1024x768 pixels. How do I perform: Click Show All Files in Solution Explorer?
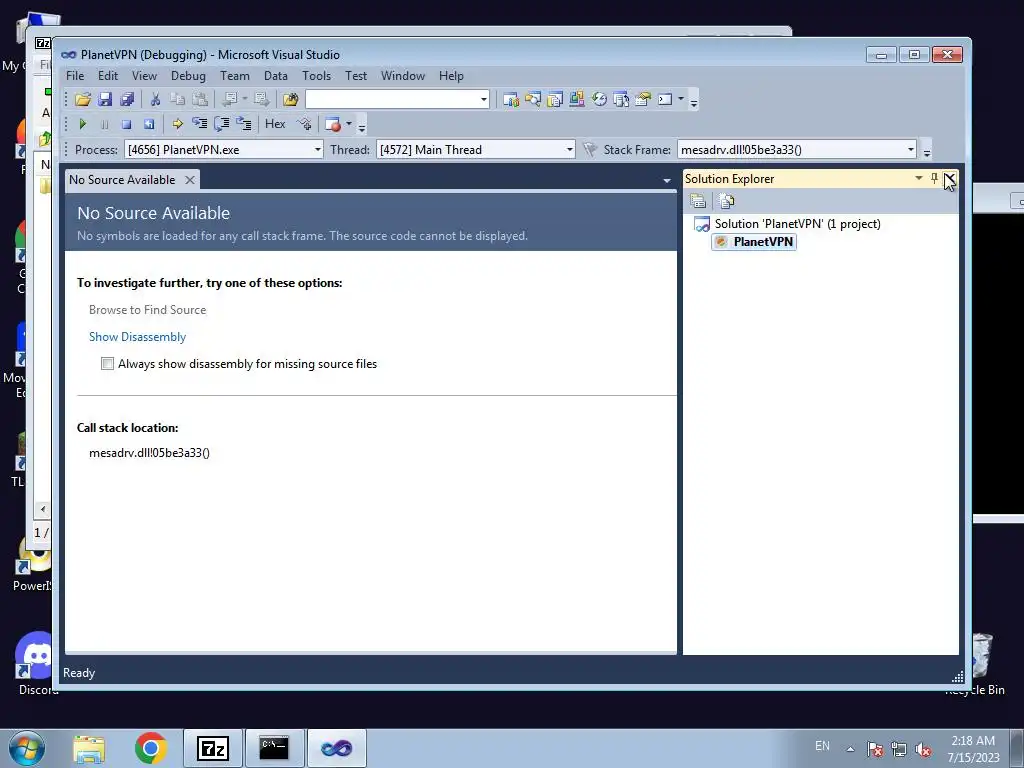726,201
